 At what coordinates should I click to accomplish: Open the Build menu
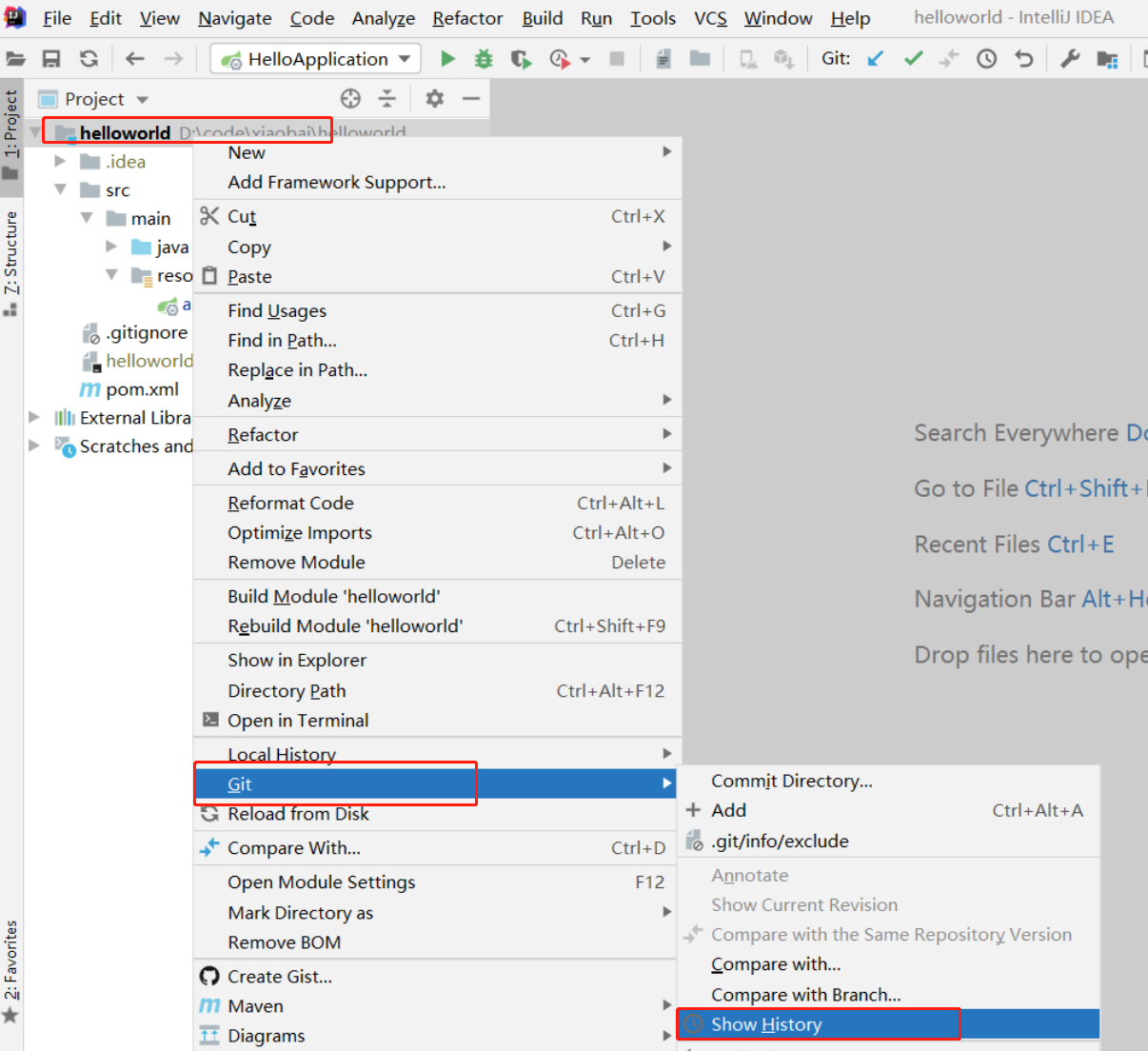pyautogui.click(x=542, y=18)
